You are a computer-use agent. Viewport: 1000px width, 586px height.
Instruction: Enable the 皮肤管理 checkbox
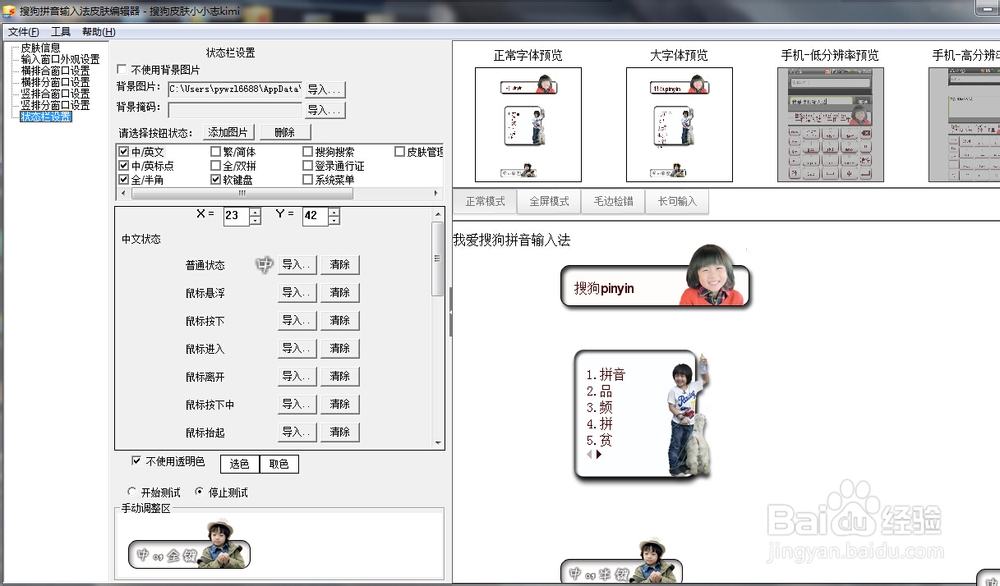point(399,152)
